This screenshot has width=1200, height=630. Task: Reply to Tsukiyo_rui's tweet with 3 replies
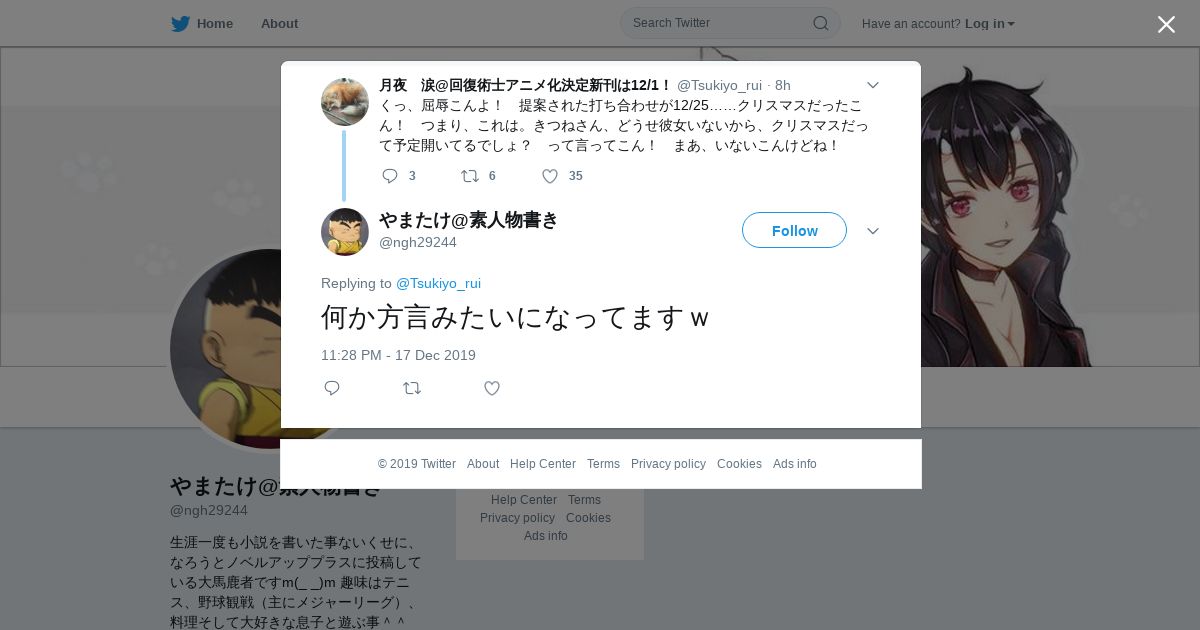[390, 176]
